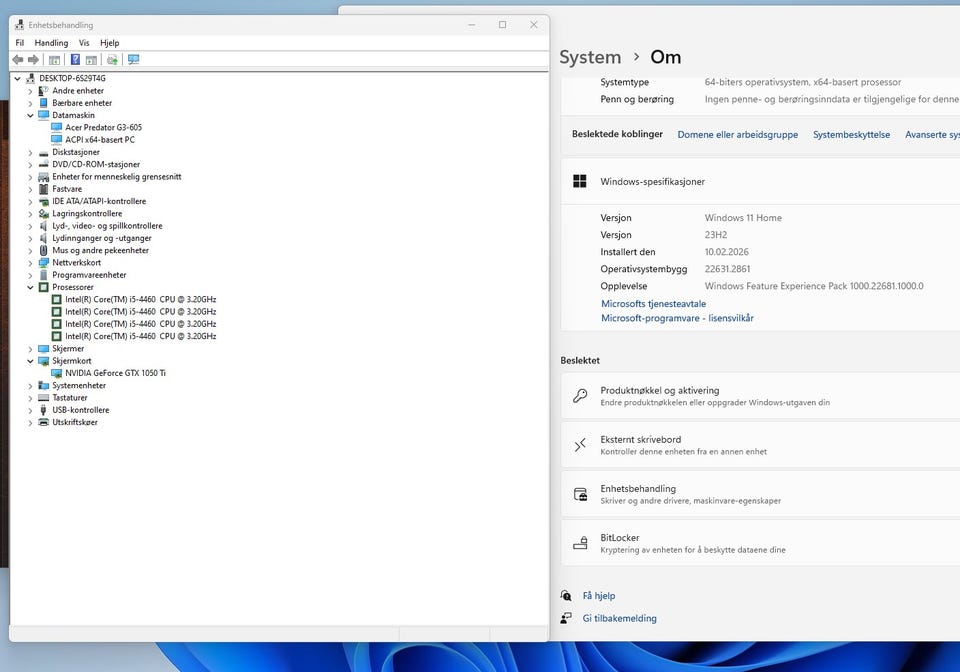Collapse the Prosessorer tree node
This screenshot has height=672, width=960.
(x=30, y=287)
